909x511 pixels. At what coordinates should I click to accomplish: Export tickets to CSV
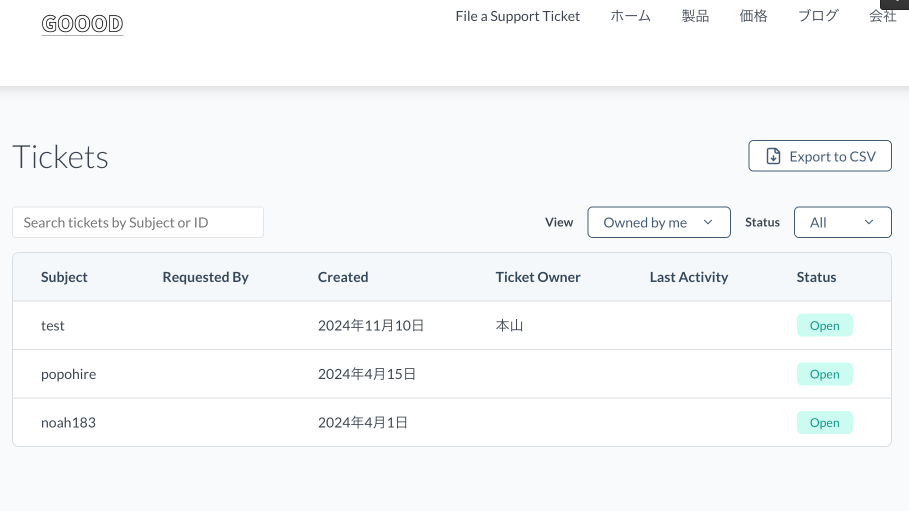tap(820, 156)
